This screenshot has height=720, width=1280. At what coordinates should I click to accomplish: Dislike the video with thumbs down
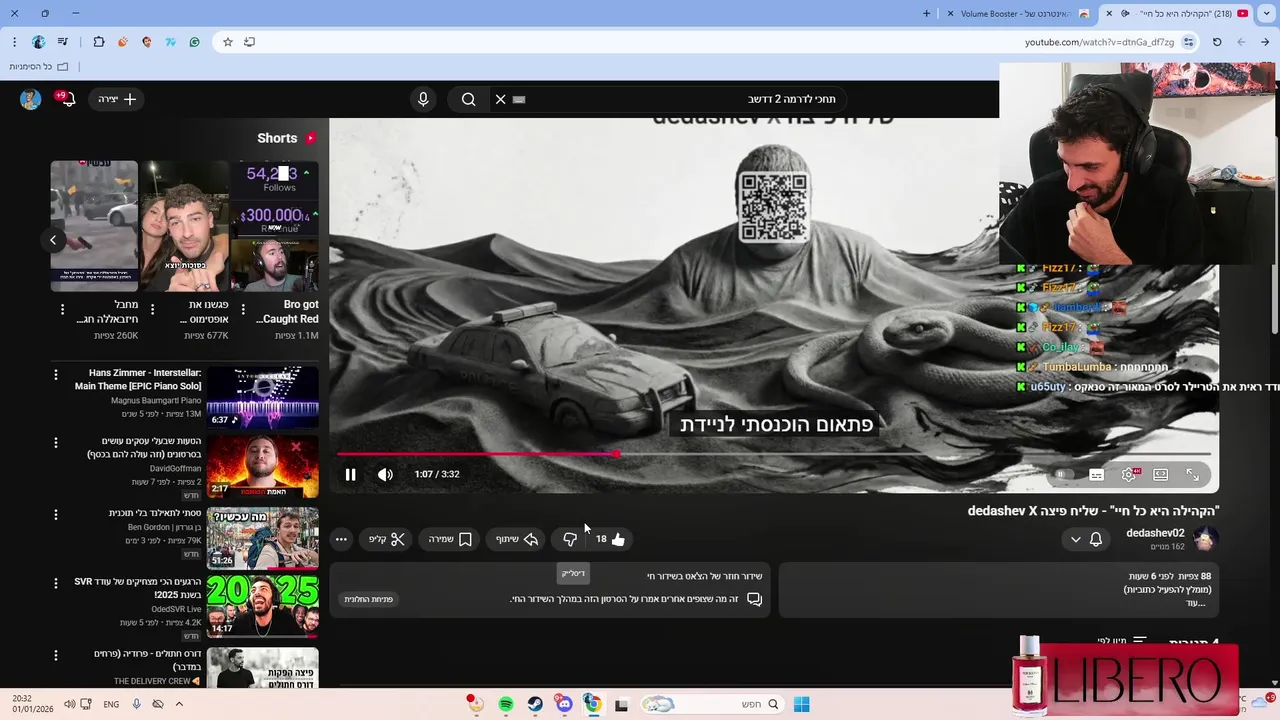[570, 539]
